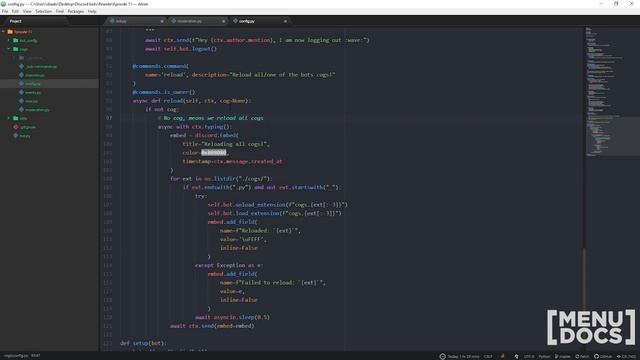The width and height of the screenshot is (640, 360).
Task: Select the config.py editor tab
Action: tap(260, 21)
